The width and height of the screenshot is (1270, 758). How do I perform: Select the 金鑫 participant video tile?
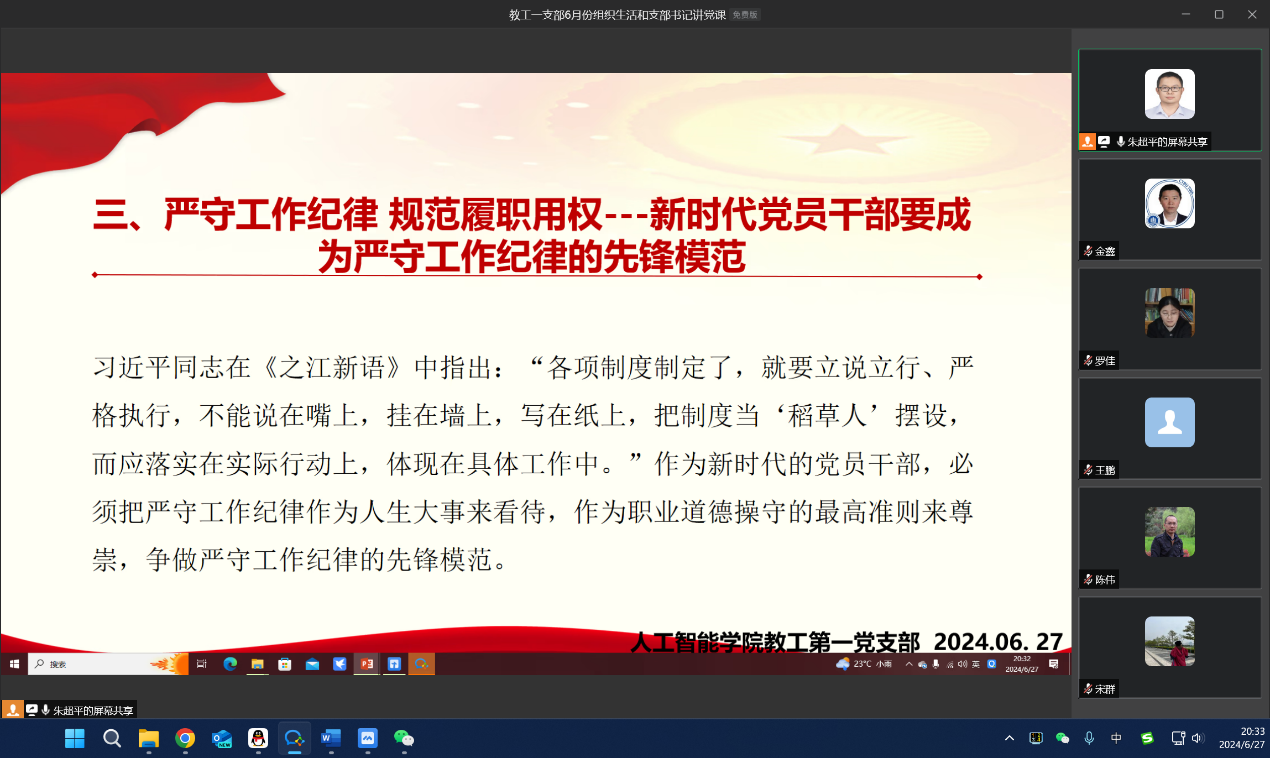[1169, 208]
